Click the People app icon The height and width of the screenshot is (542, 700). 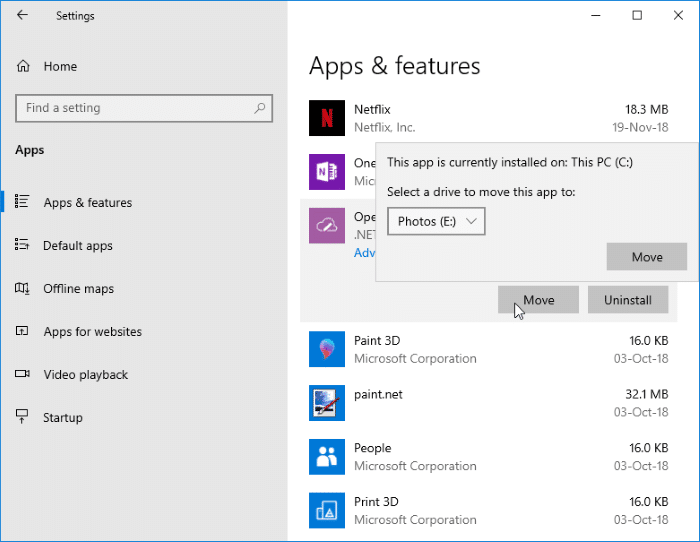tap(327, 457)
